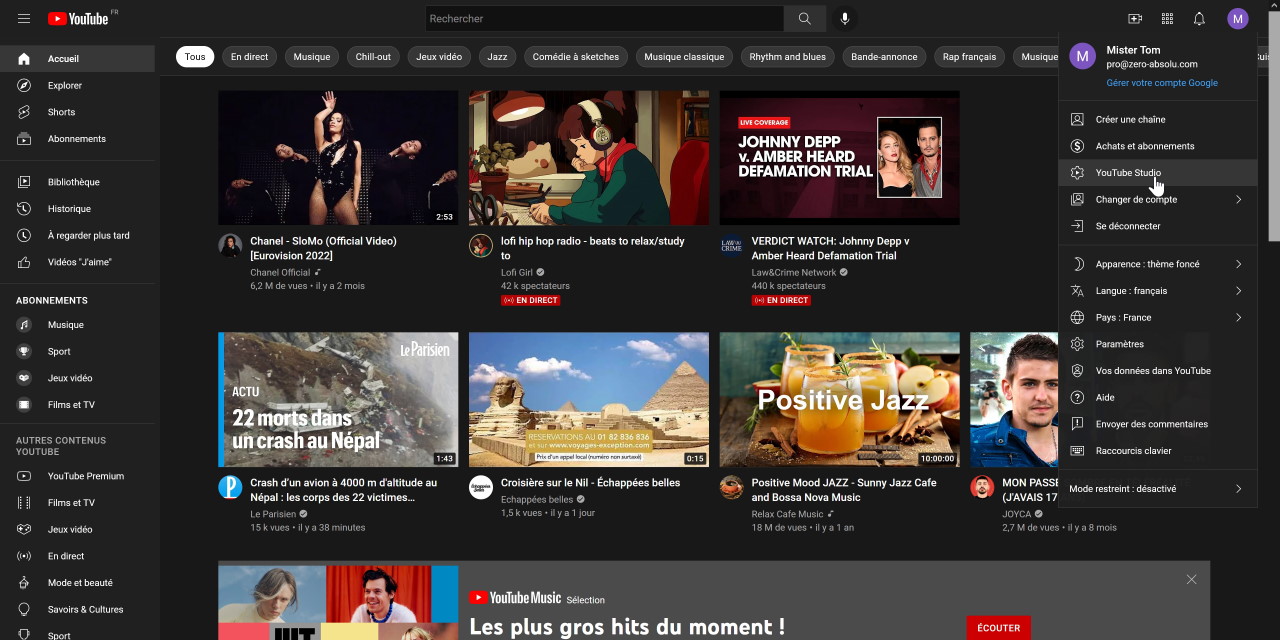Screen dimensions: 1280x640
Task: Click Gérer votre compte Google link
Action: click(1161, 83)
